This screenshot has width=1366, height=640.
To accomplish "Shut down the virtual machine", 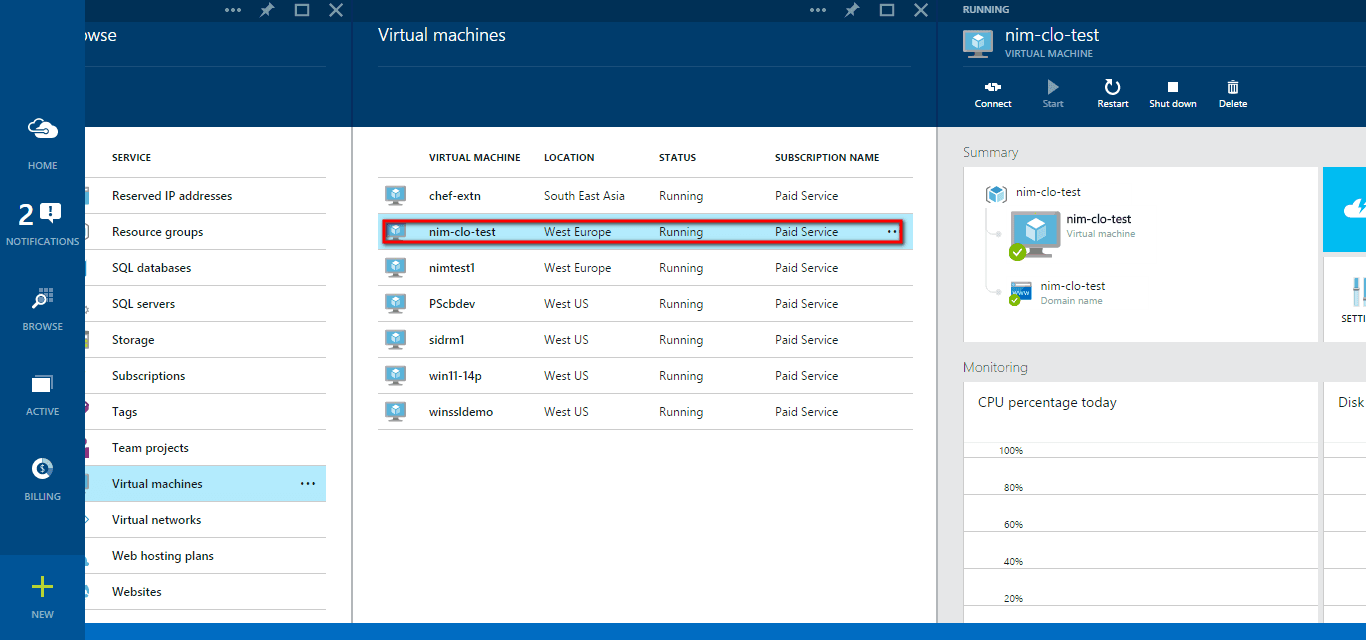I will click(1173, 89).
